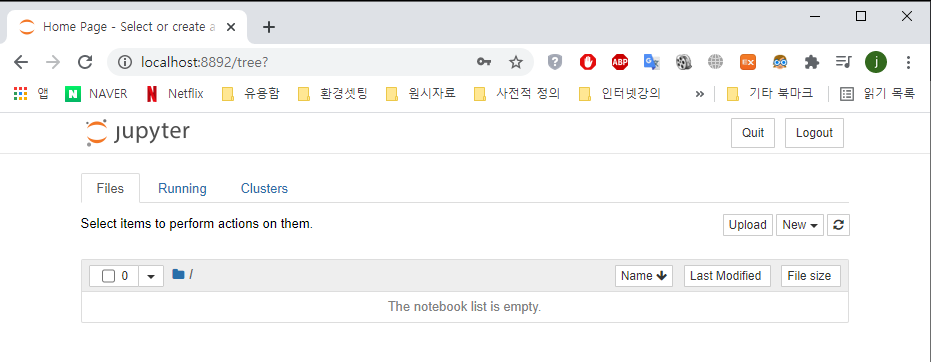Open the New dropdown menu
This screenshot has height=362, width=931.
tap(800, 225)
